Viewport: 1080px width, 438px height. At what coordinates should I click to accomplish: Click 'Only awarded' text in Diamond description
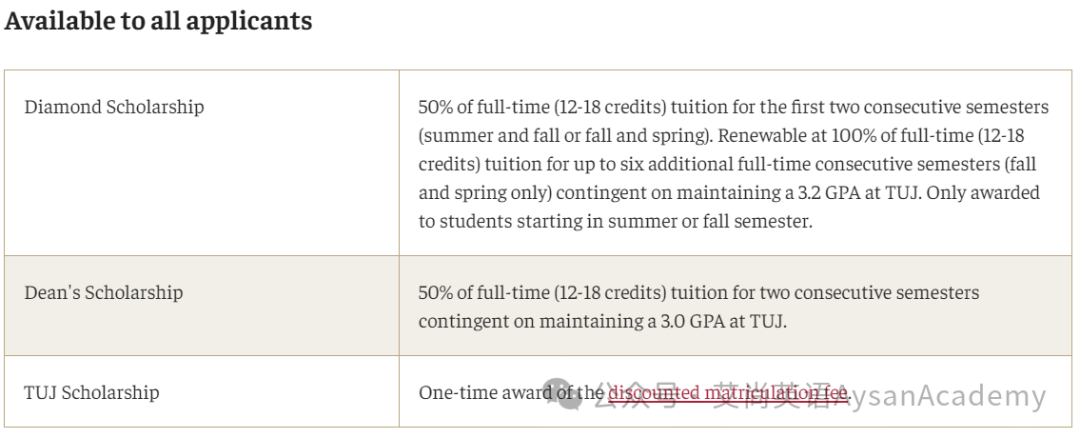point(982,194)
